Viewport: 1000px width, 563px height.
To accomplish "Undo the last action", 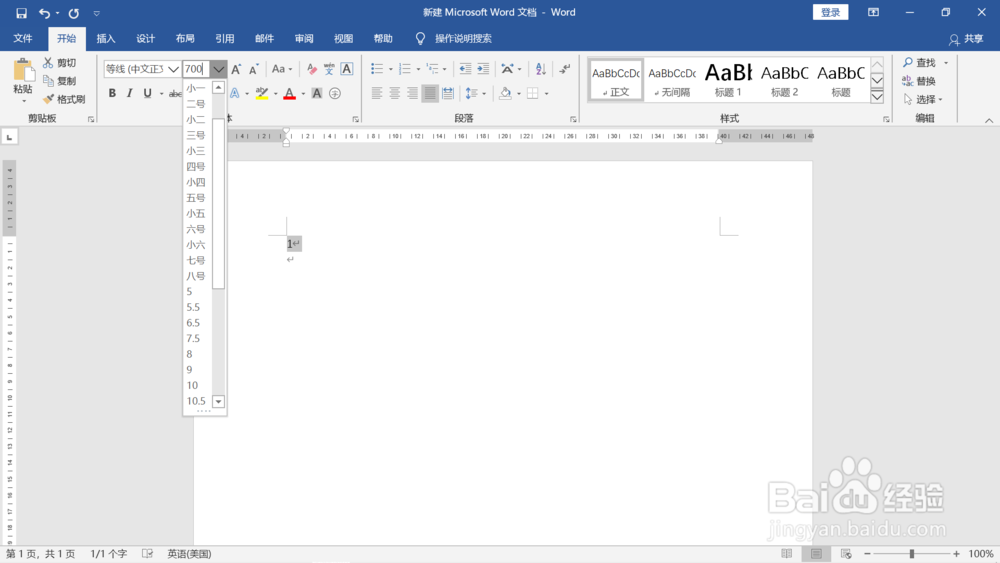I will tap(44, 13).
